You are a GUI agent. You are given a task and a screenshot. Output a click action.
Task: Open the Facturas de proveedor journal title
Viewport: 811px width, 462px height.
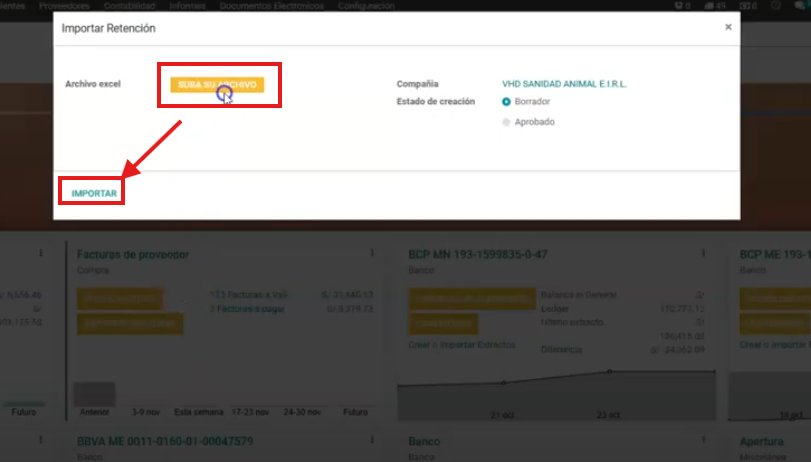(x=133, y=255)
